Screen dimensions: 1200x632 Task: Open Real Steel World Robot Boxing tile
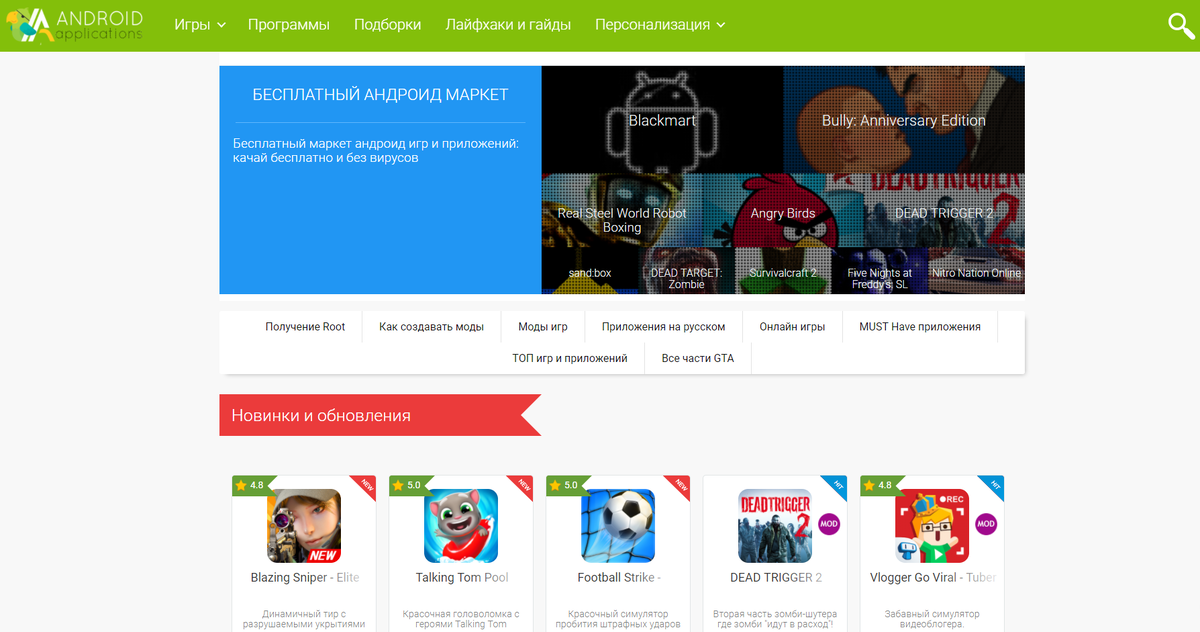[x=622, y=210]
